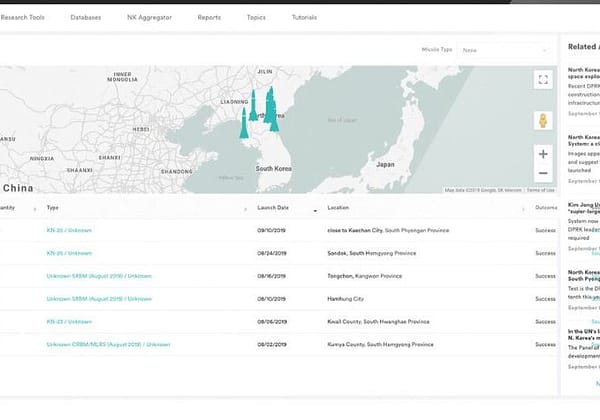The width and height of the screenshot is (600, 420).
Task: Open Unknown CRBM/MLRS (August 2019) entry
Action: 108,344
